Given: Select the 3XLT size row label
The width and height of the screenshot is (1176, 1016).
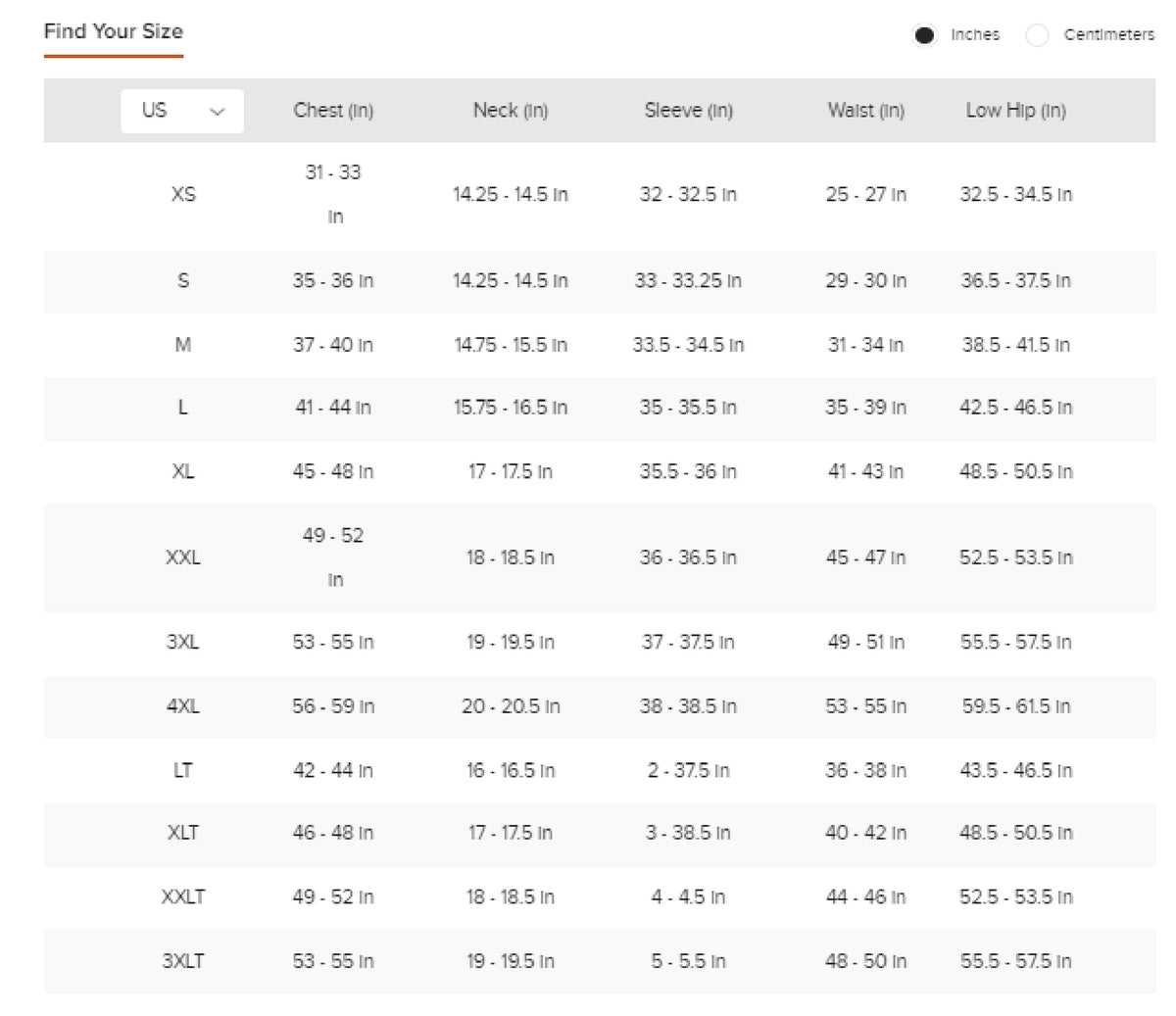Looking at the screenshot, I should (183, 961).
